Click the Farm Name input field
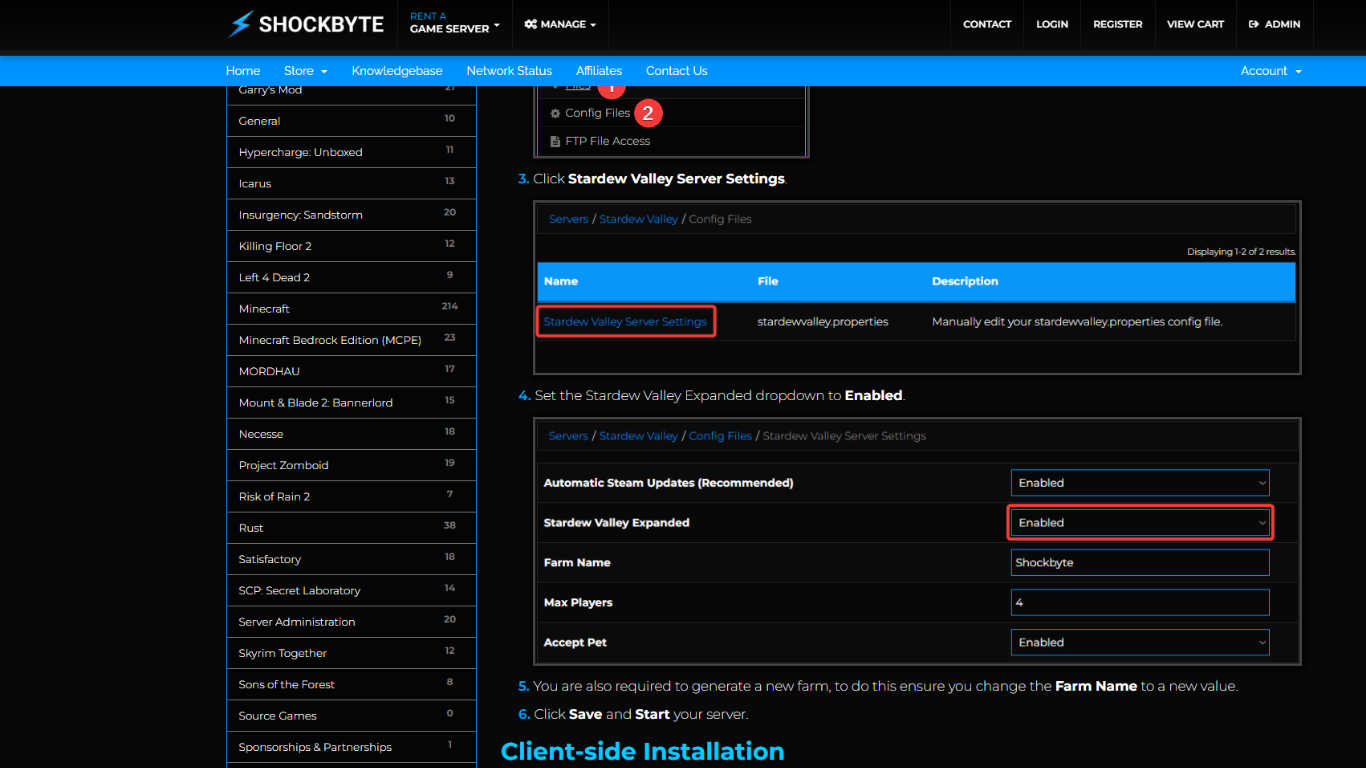The height and width of the screenshot is (768, 1366). [1140, 563]
